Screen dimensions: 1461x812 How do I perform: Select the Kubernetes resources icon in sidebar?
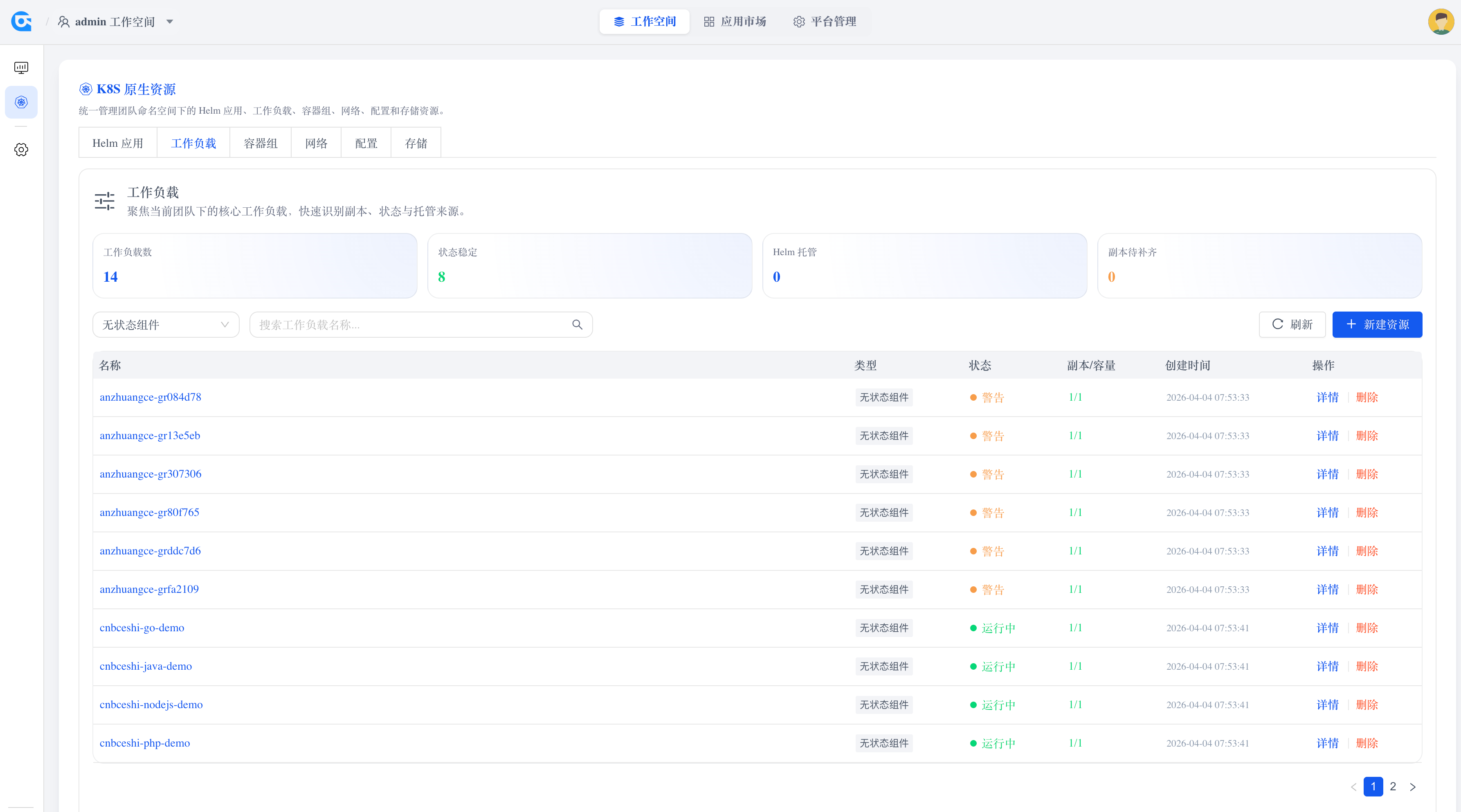click(21, 102)
